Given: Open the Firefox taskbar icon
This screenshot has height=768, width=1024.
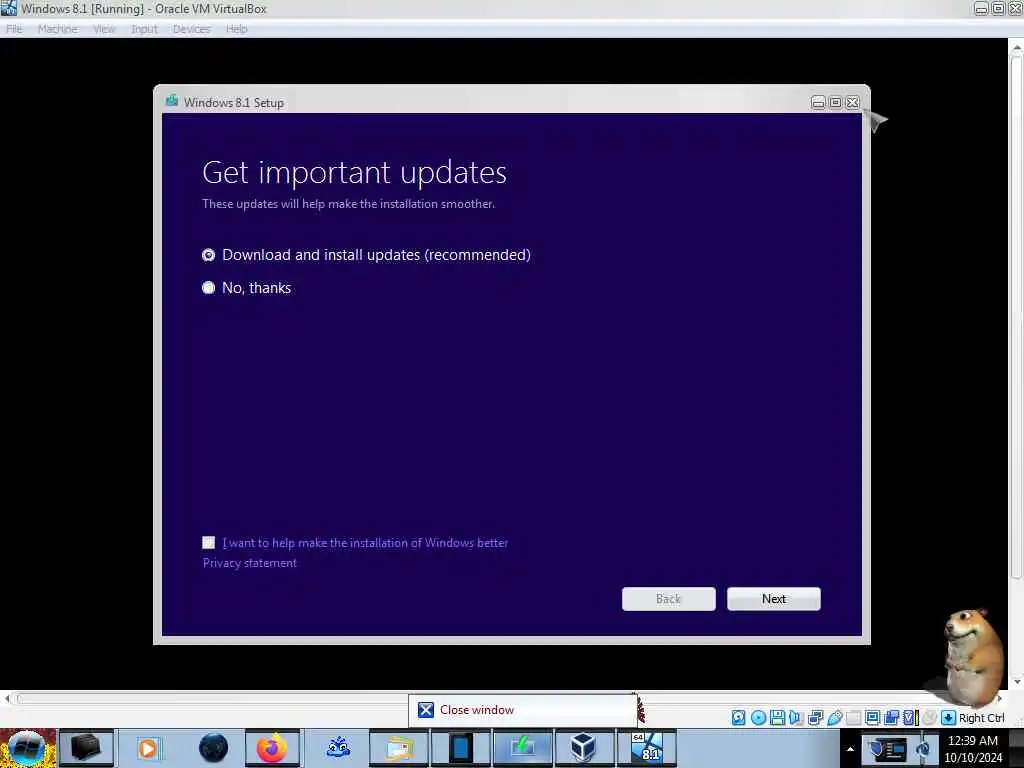Looking at the screenshot, I should click(x=272, y=748).
